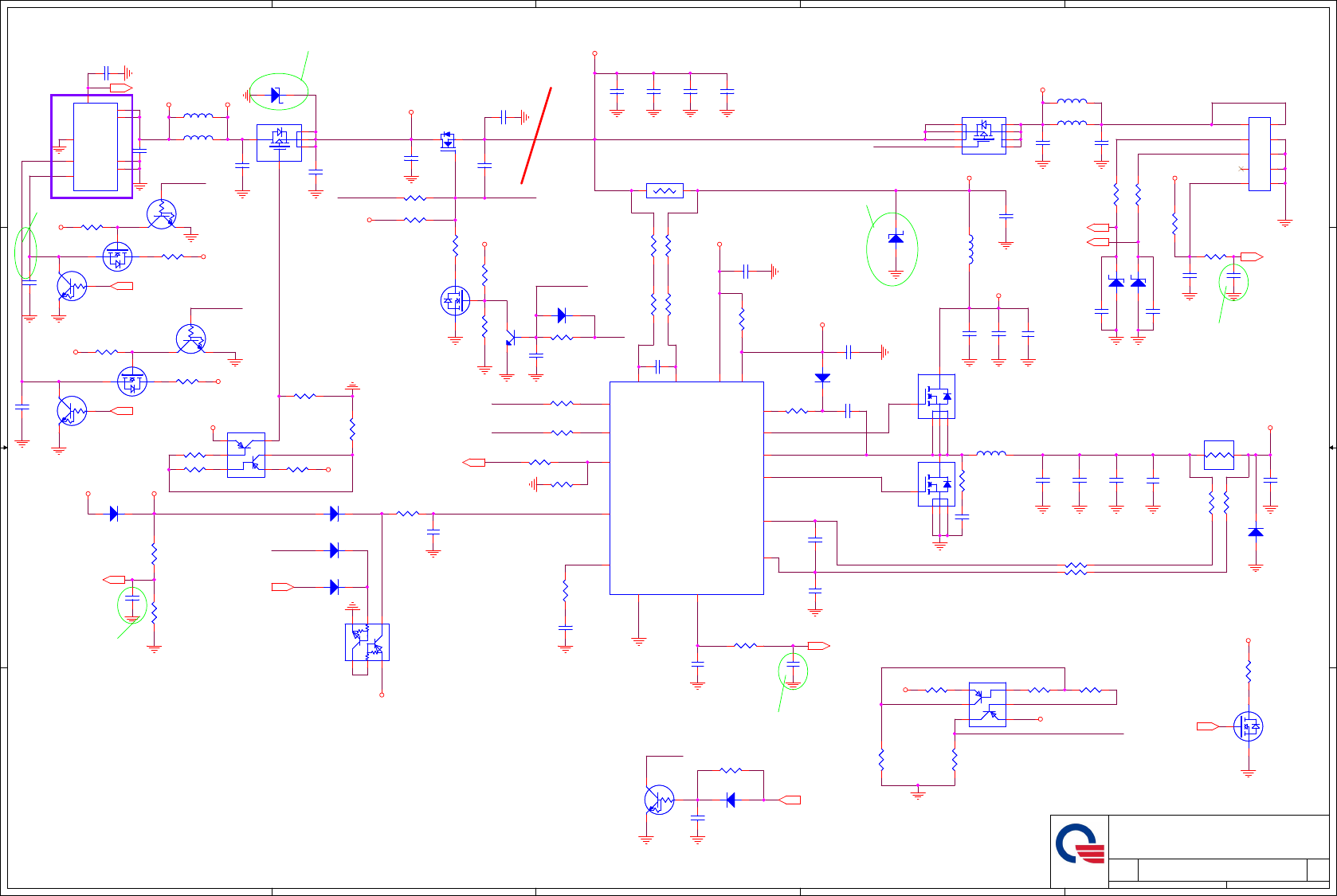Click the red port arrow above the purple box
1337x896 pixels.
(x=121, y=88)
